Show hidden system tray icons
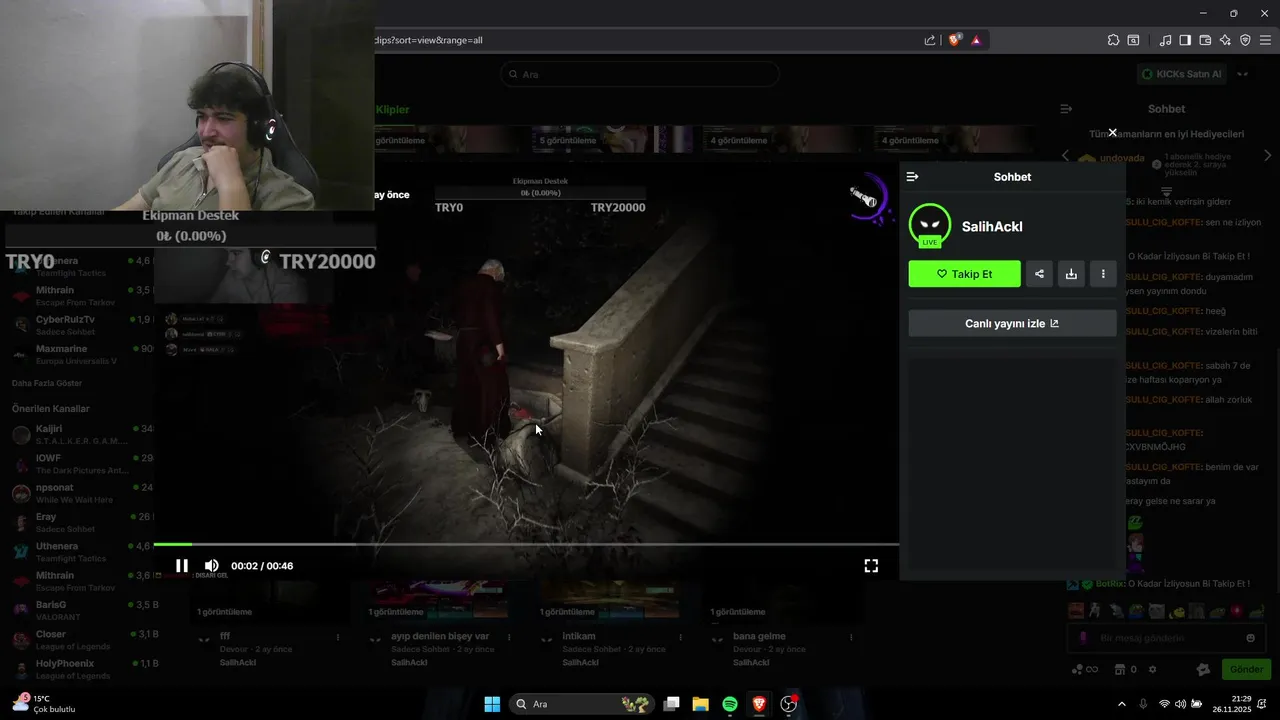Image resolution: width=1280 pixels, height=720 pixels. (x=1121, y=704)
